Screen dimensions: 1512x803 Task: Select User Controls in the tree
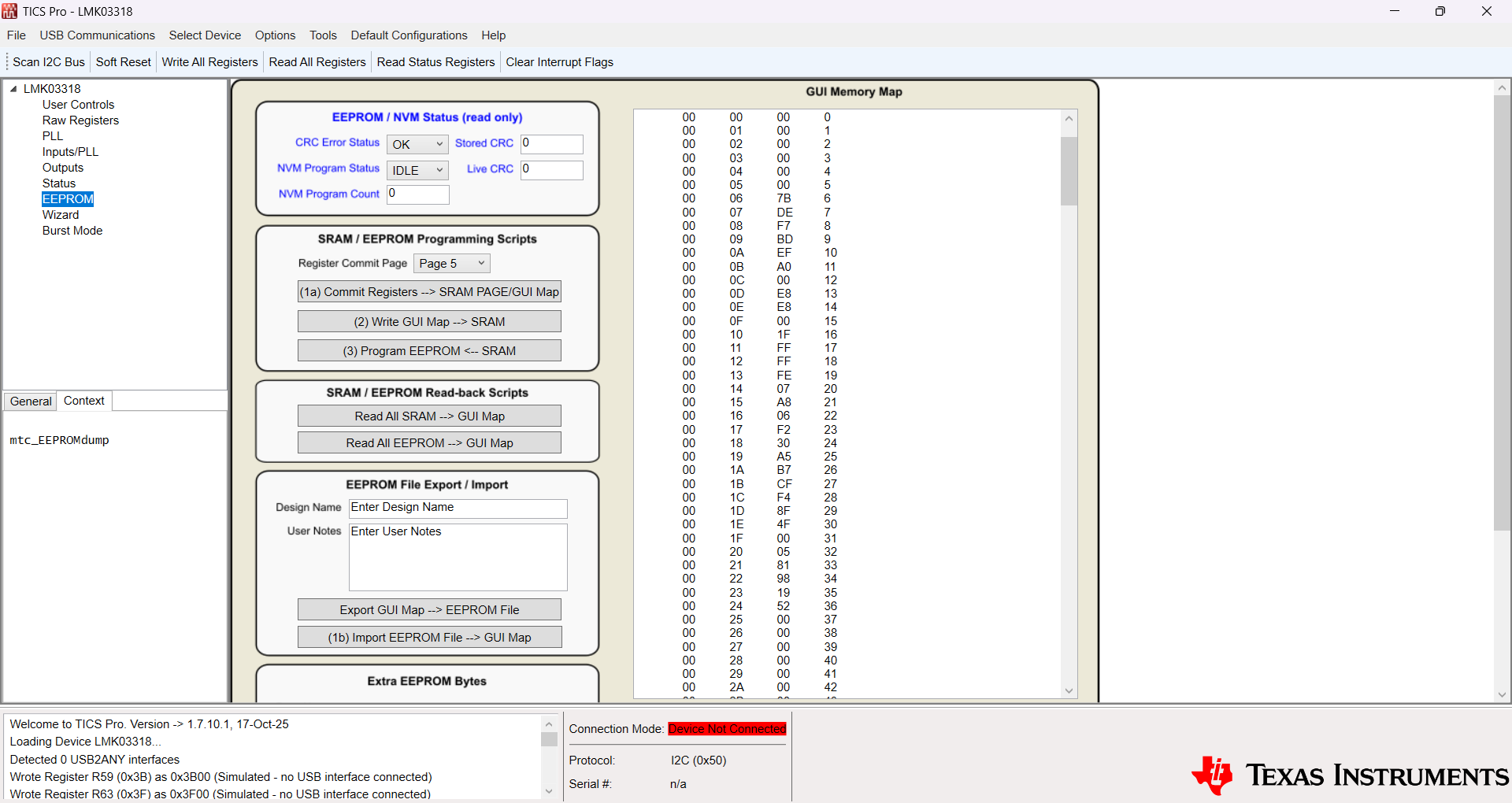(79, 105)
